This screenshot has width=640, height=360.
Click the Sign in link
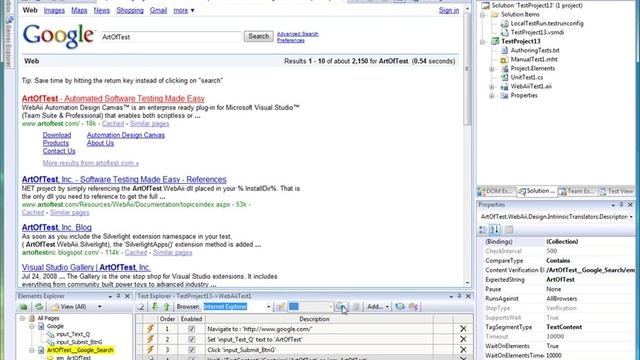[x=449, y=11]
